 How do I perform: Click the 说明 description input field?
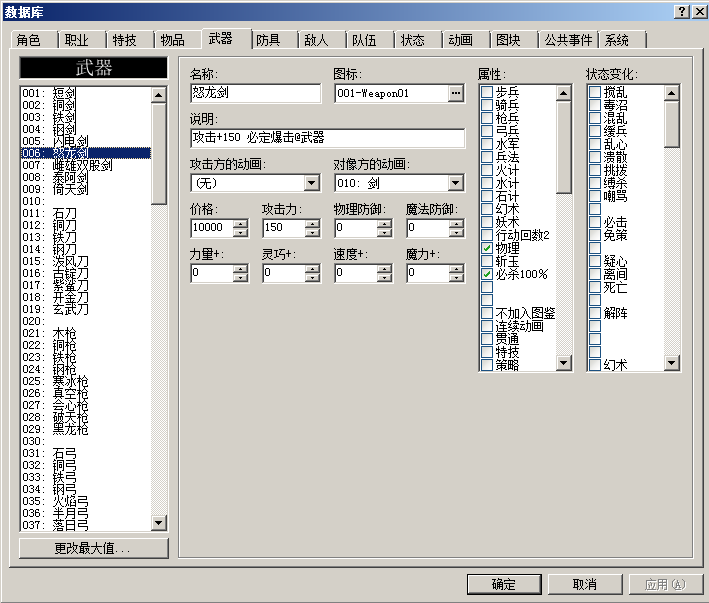tap(328, 138)
